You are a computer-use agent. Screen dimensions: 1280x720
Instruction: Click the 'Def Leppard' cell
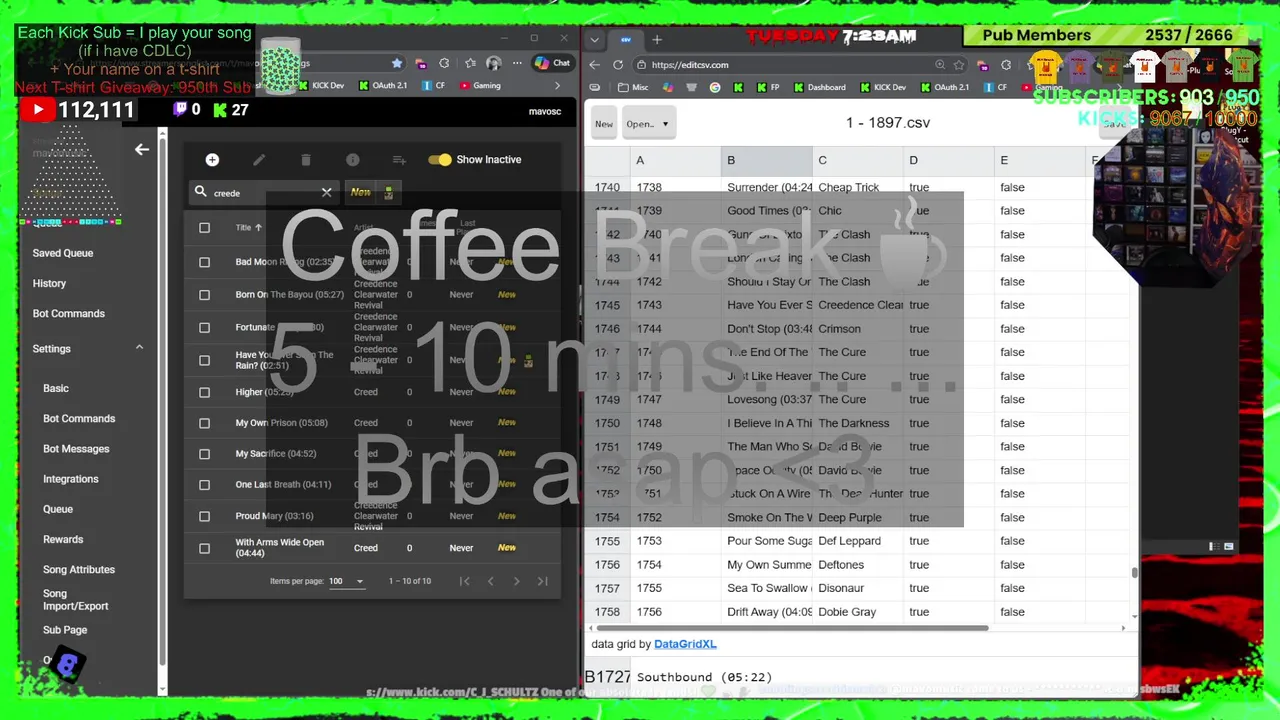pos(857,541)
